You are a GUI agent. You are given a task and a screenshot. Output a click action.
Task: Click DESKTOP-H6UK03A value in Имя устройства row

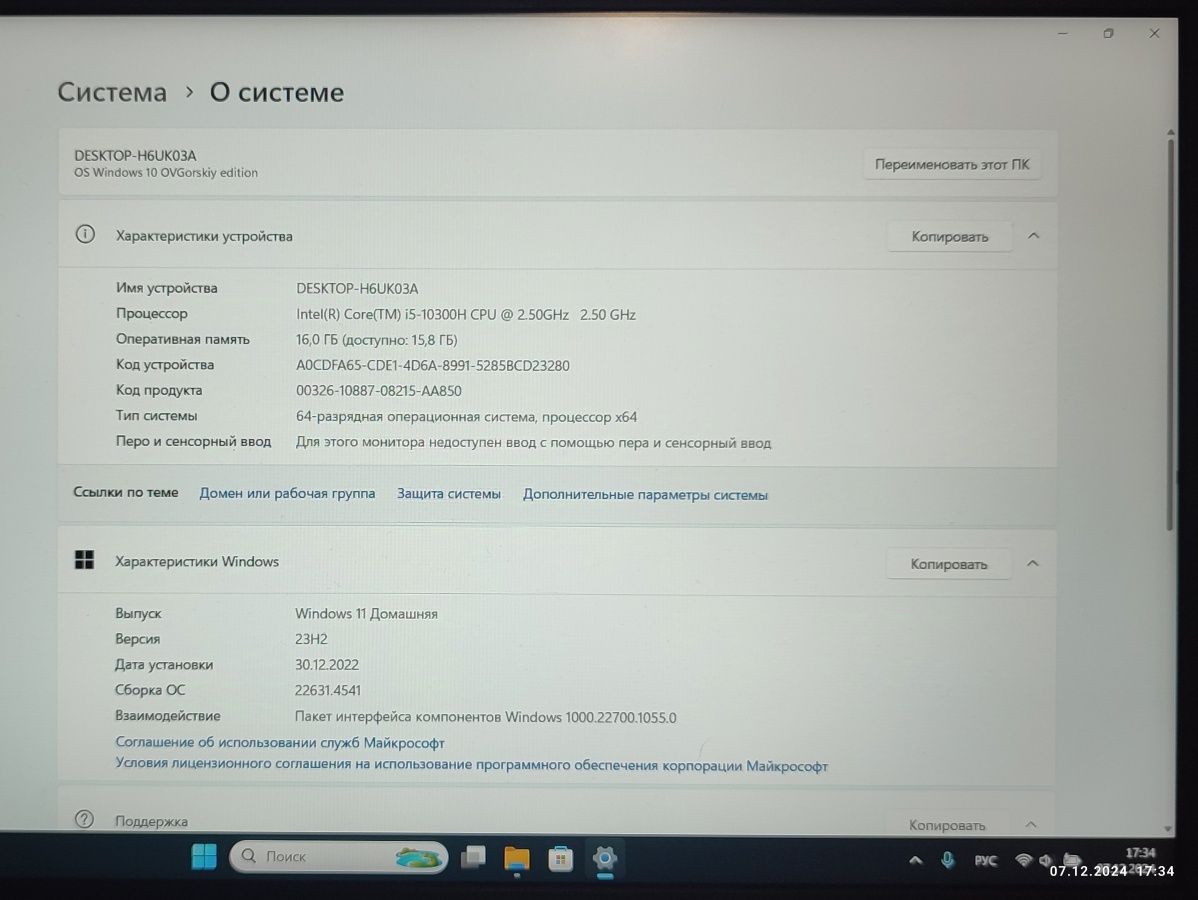pos(358,289)
